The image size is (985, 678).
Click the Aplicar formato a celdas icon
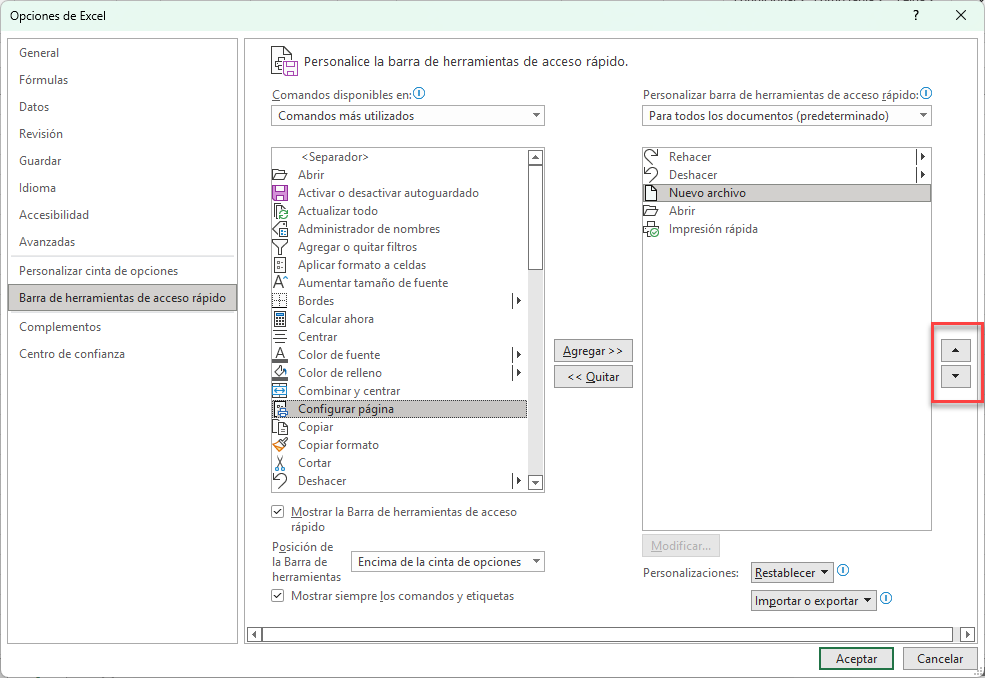pos(280,265)
